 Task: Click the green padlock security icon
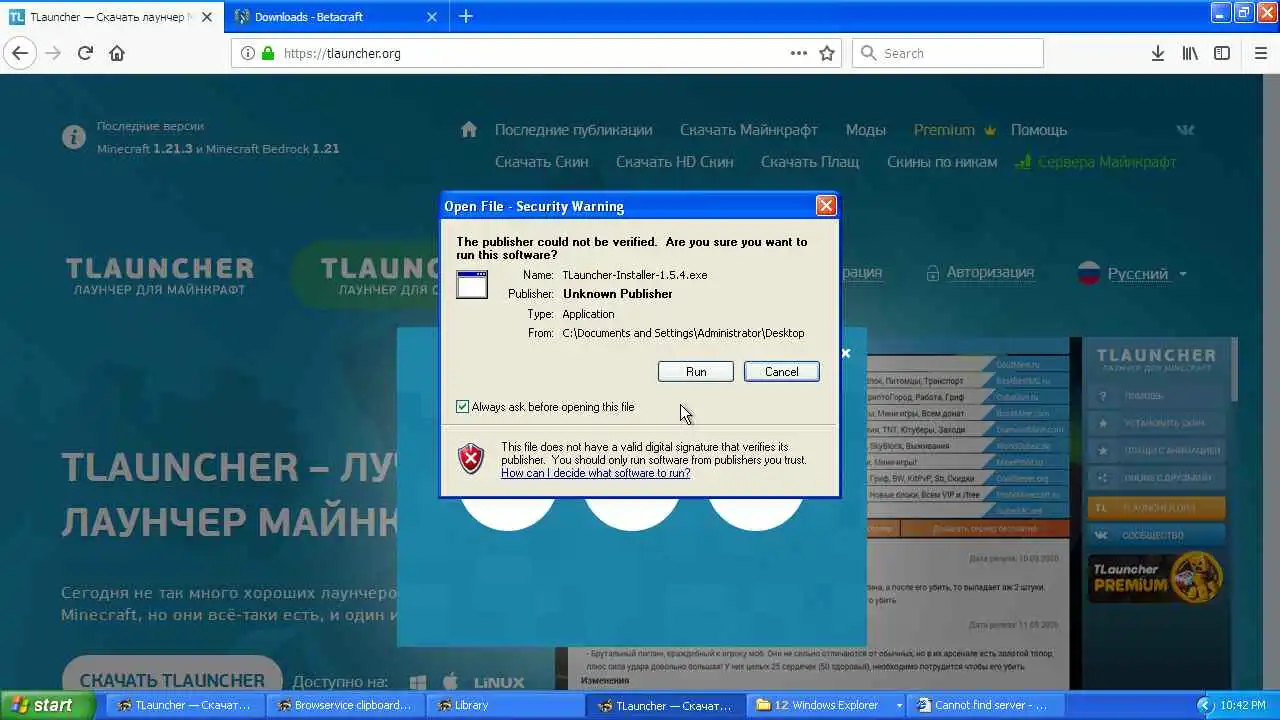click(268, 53)
